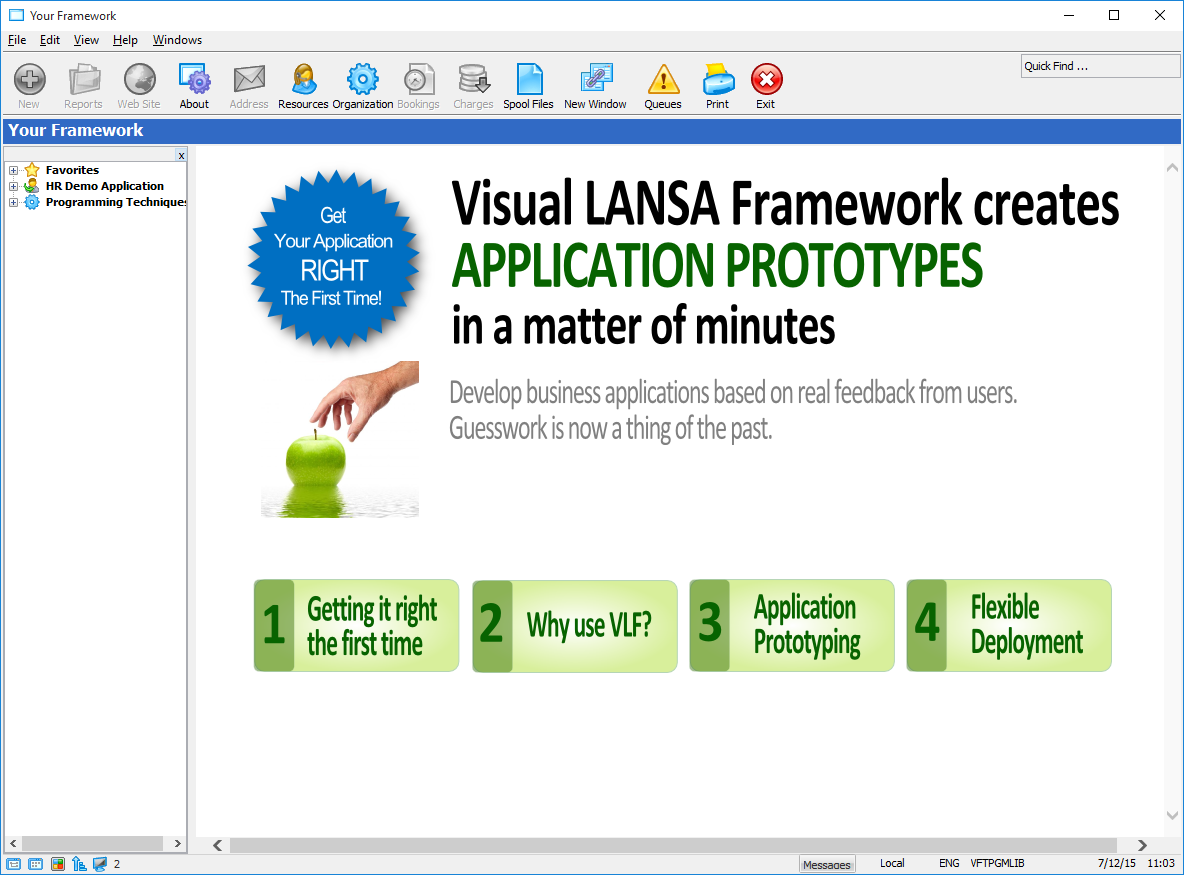Click the HR Demo Application person icon
The image size is (1184, 875).
point(32,186)
